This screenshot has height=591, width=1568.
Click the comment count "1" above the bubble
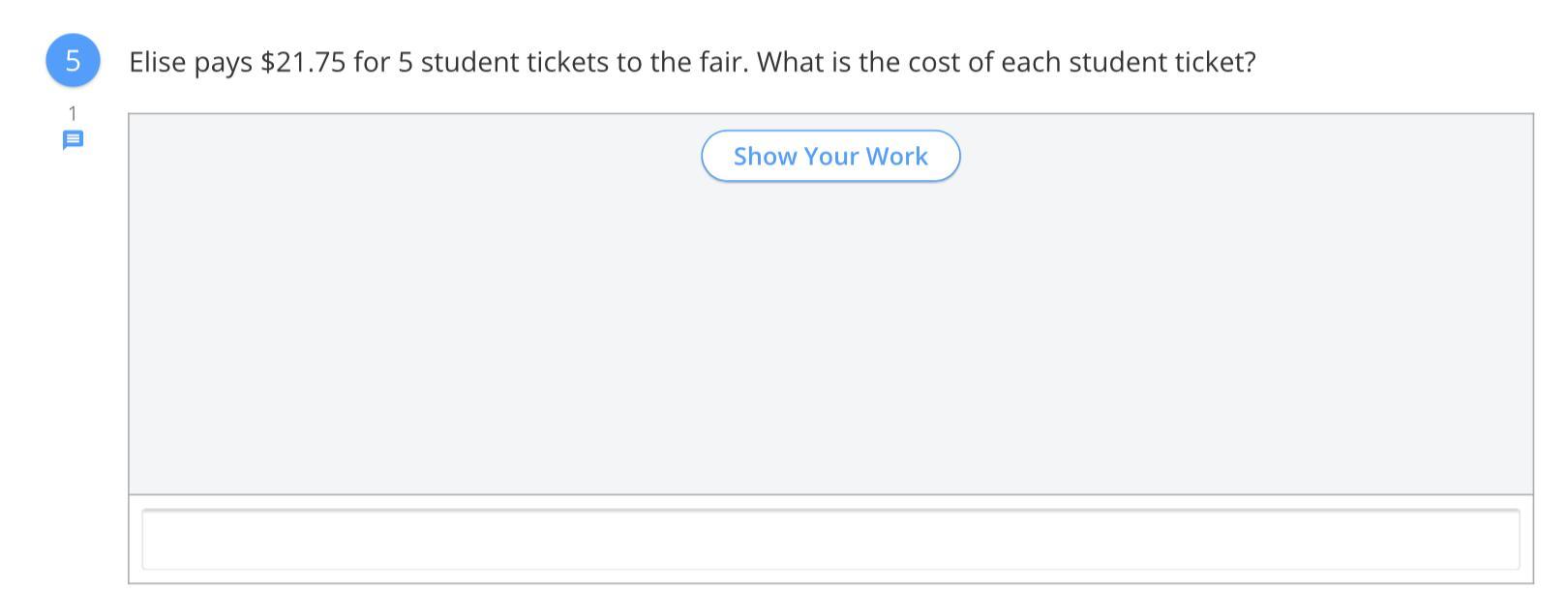pos(73,114)
